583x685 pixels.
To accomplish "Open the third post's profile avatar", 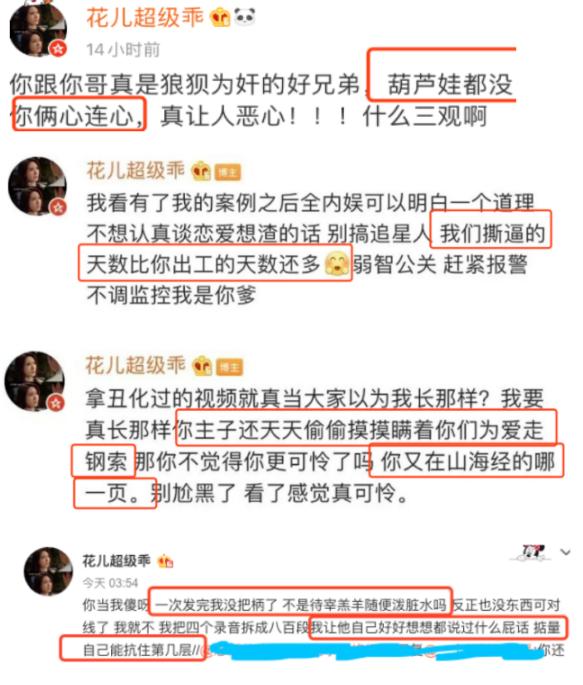I will pyautogui.click(x=34, y=381).
